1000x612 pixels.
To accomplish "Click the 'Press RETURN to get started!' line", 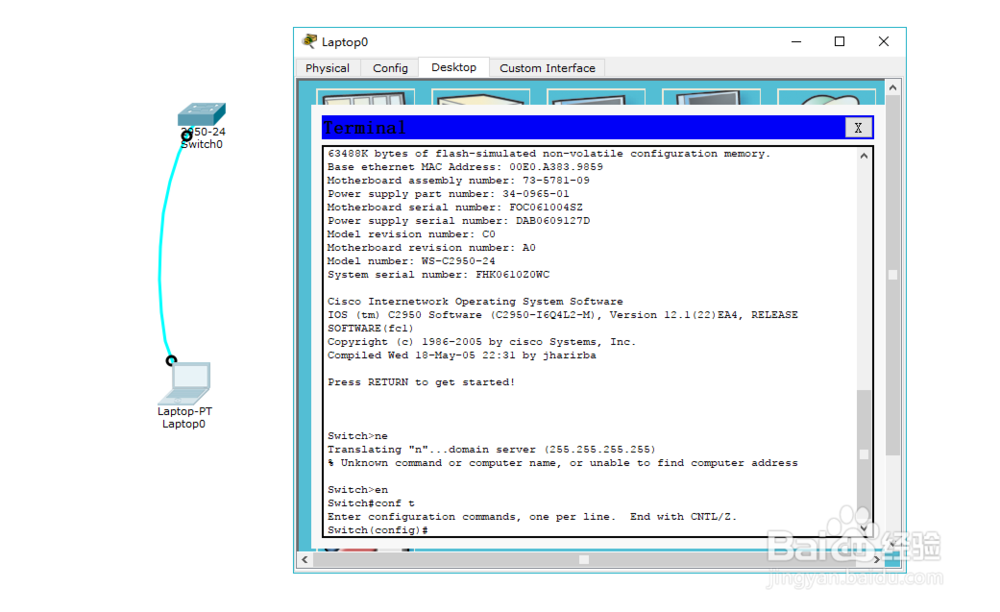I will tap(421, 382).
